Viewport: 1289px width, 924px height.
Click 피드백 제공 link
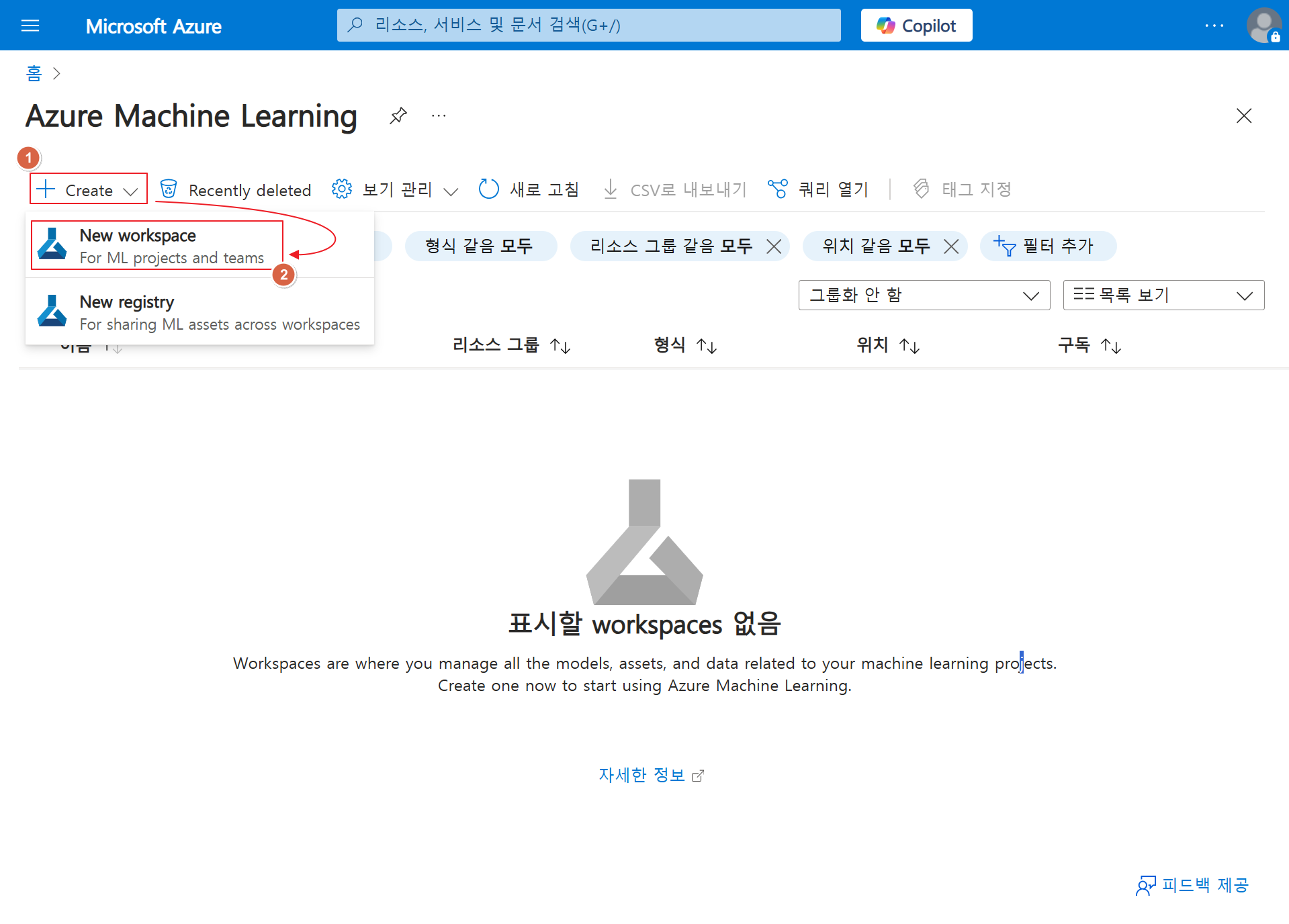(x=1192, y=885)
